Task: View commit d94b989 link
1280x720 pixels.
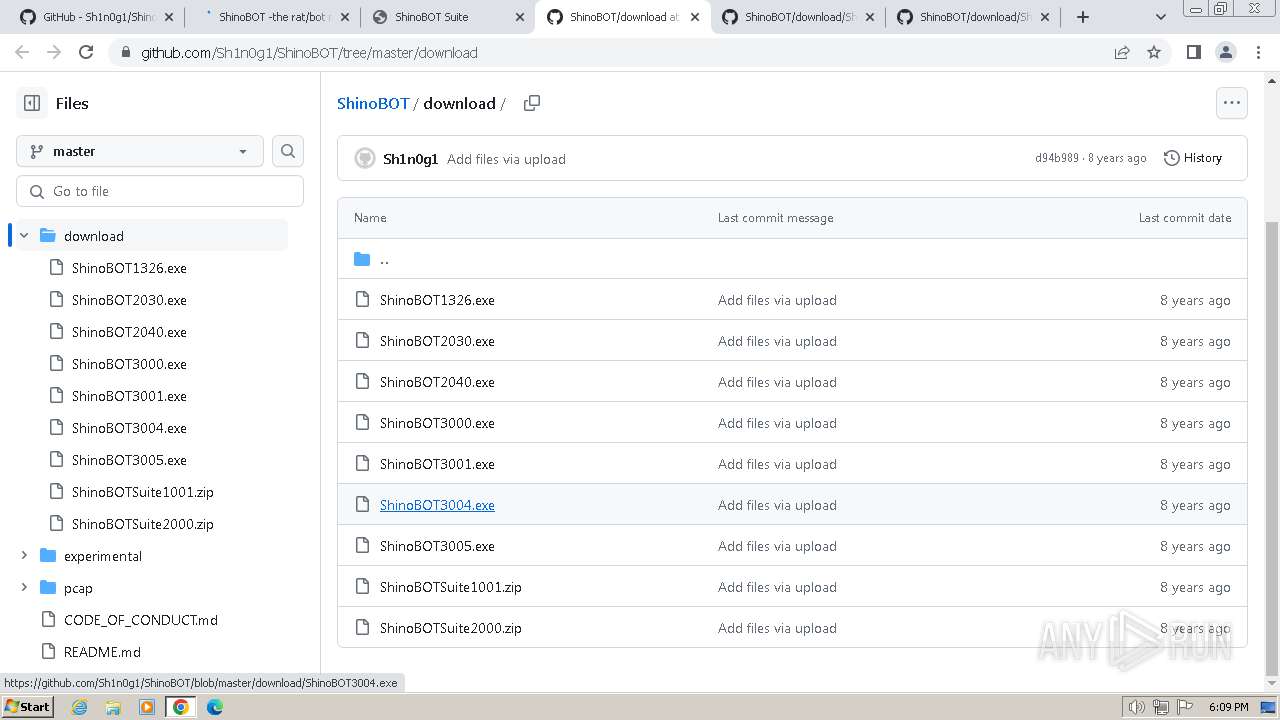Action: (x=1057, y=158)
